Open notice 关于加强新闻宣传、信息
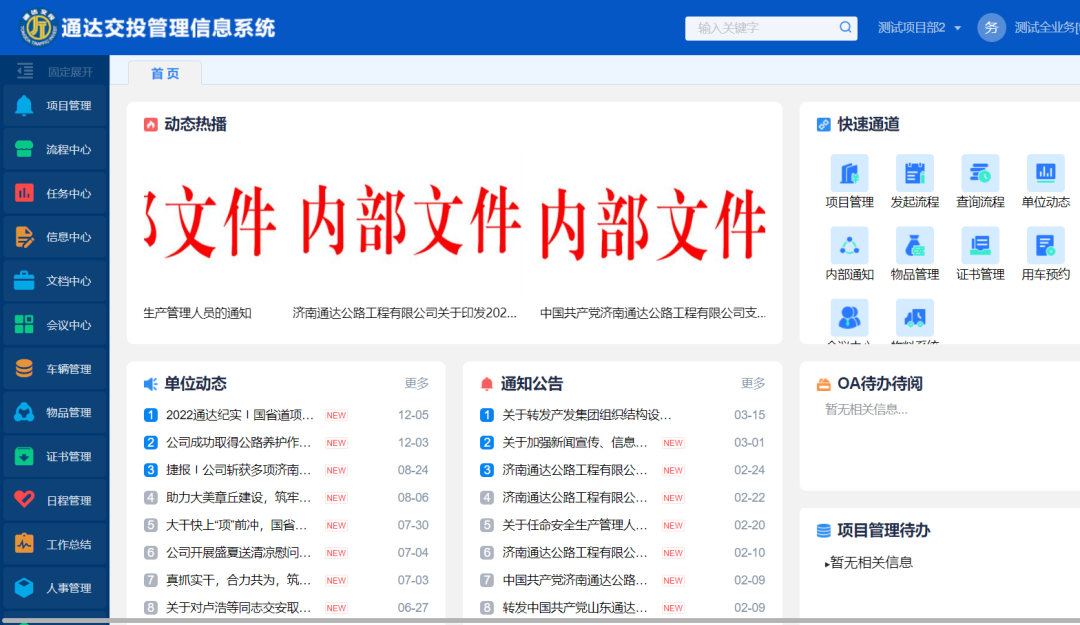Image resolution: width=1080 pixels, height=625 pixels. coord(574,442)
